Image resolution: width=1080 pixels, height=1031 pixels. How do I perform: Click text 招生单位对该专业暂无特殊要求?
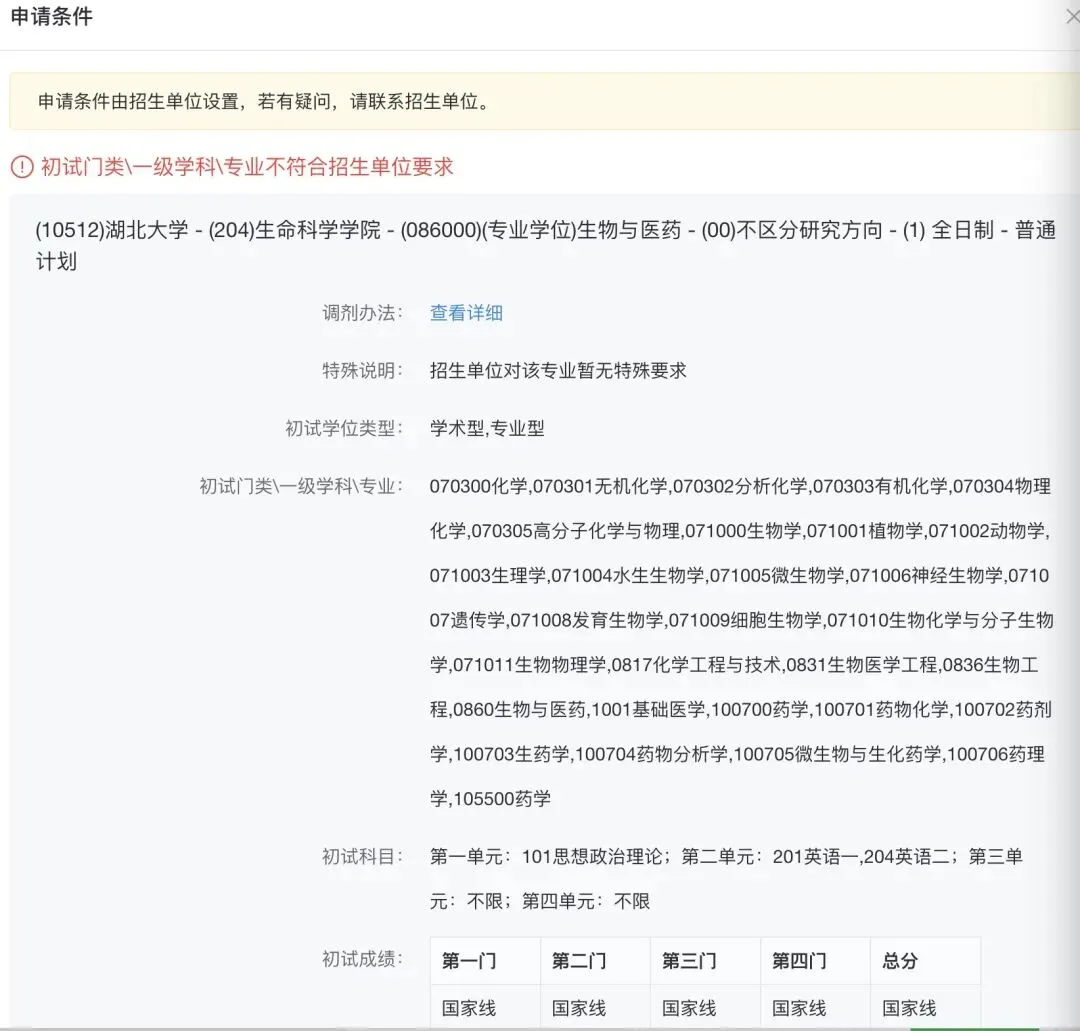click(558, 371)
